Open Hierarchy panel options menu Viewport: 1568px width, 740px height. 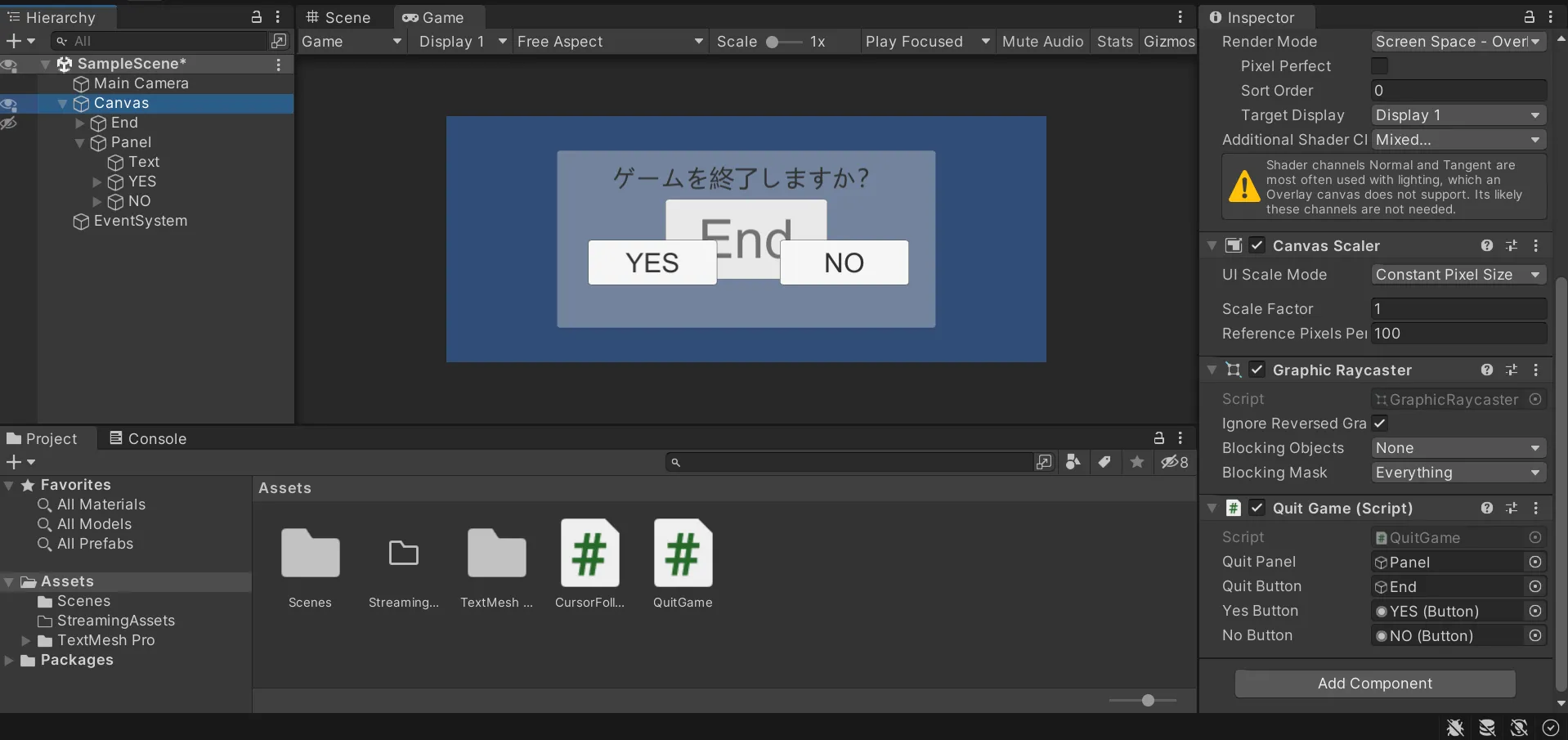(x=278, y=17)
